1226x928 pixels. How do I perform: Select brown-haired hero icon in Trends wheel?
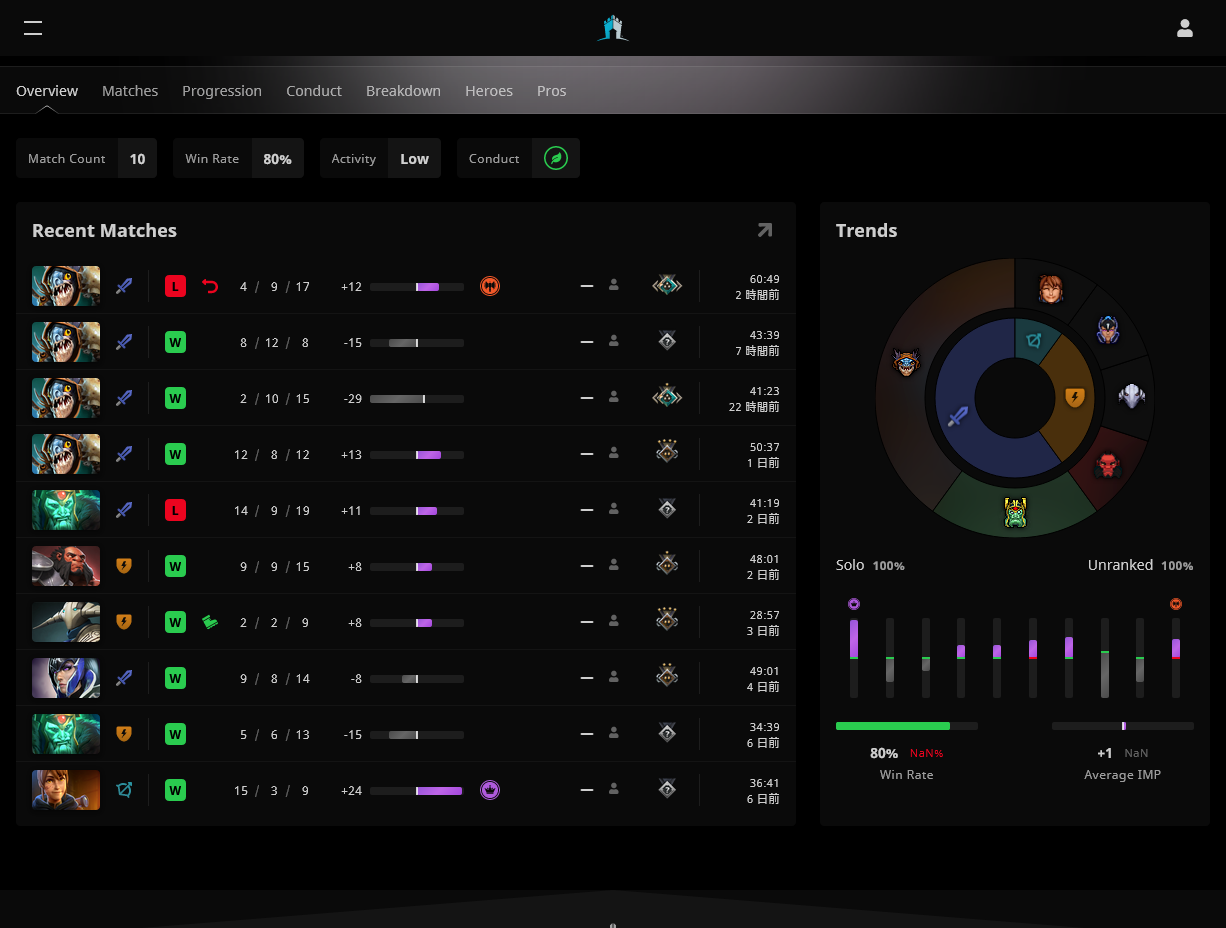tap(1050, 289)
